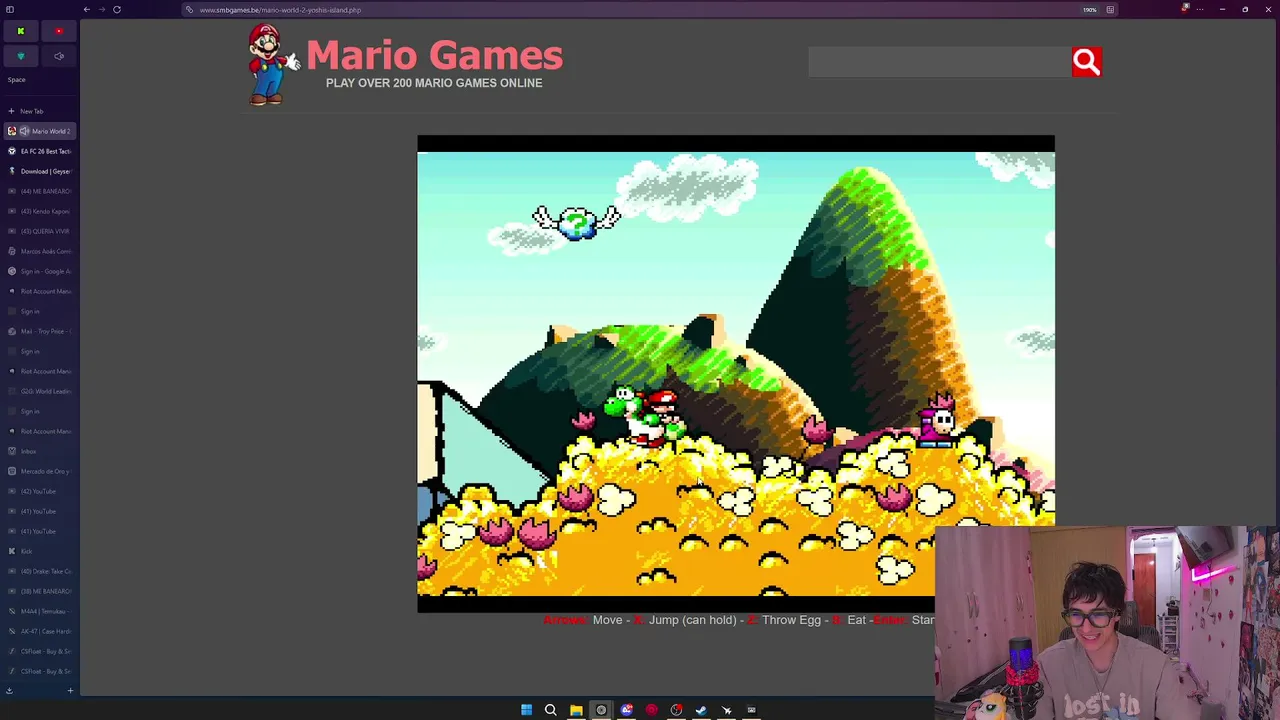Viewport: 1280px width, 720px height.
Task: Click the red search magnifier icon
Action: coord(1086,62)
